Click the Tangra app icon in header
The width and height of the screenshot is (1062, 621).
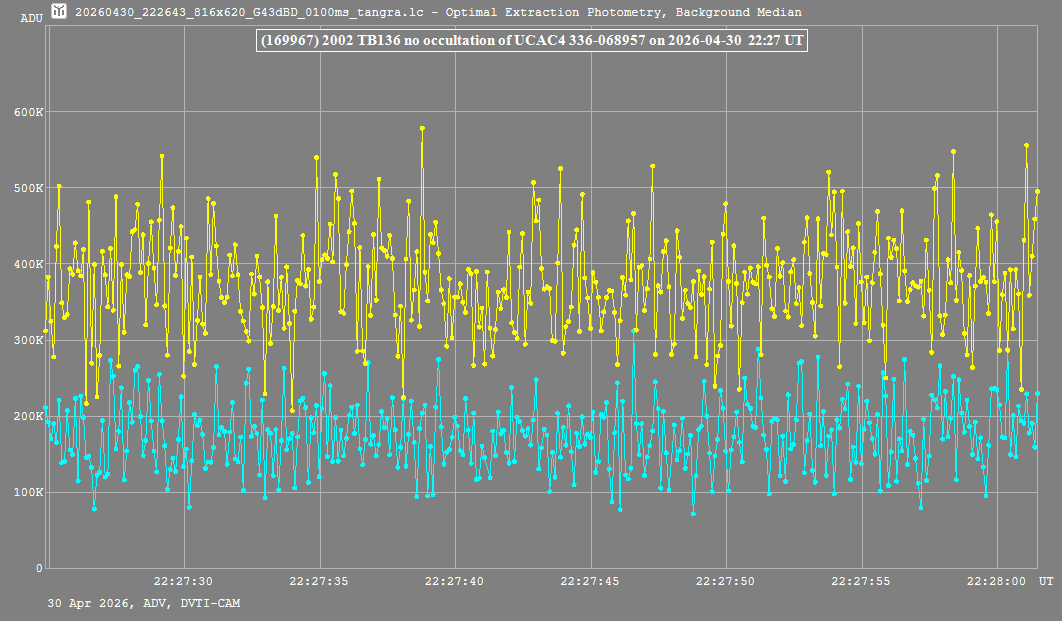tap(60, 11)
